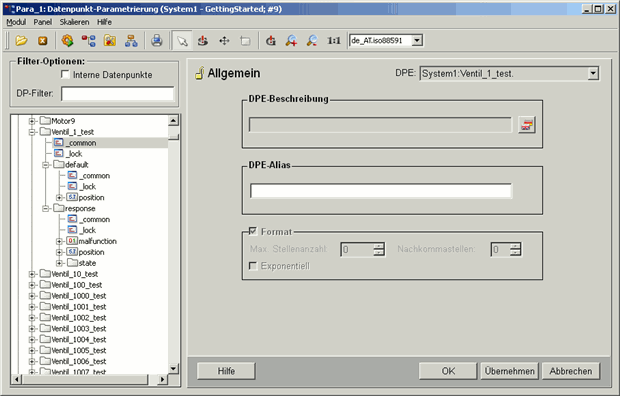Select the Ventil_1006_test tree row

[79, 362]
